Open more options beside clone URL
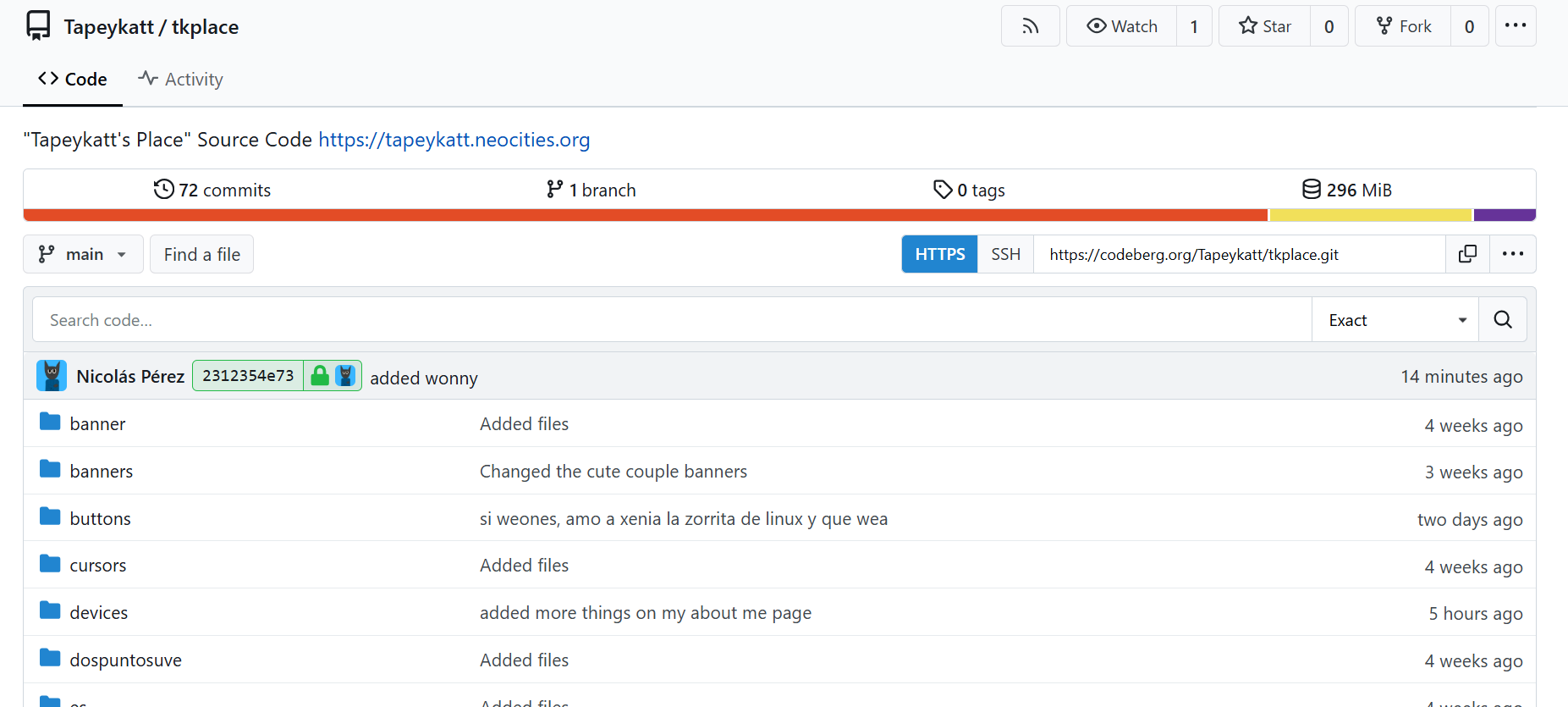Image resolution: width=1568 pixels, height=707 pixels. [1512, 254]
